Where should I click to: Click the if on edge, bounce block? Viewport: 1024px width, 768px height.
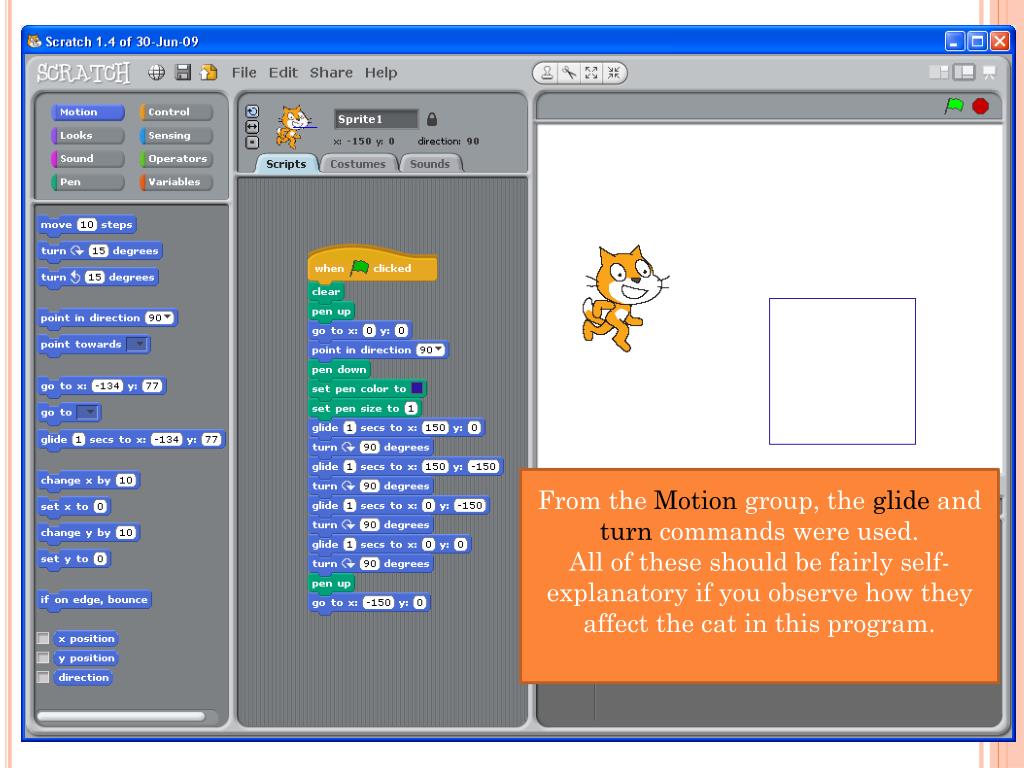pyautogui.click(x=94, y=600)
